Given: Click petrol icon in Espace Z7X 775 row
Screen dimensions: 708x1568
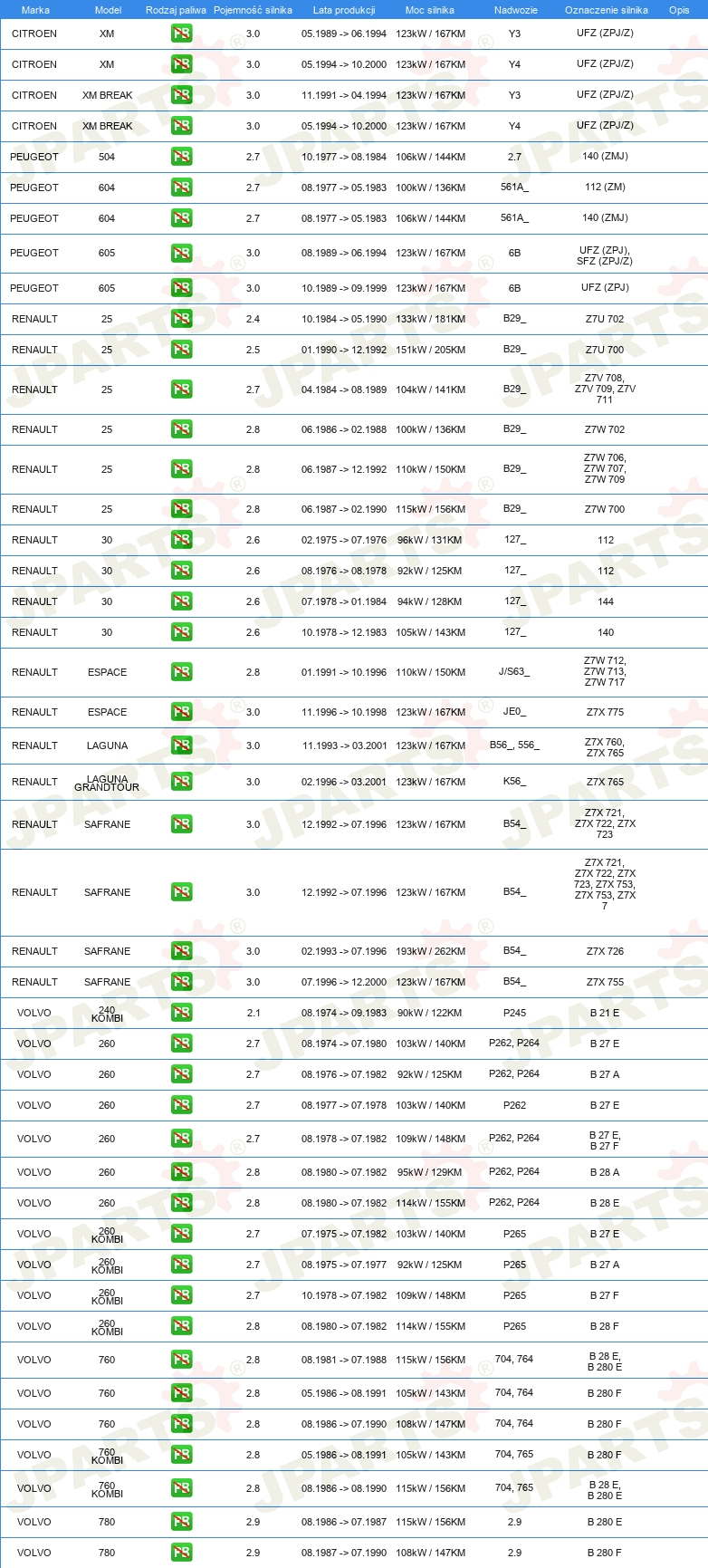Looking at the screenshot, I should coord(181,712).
